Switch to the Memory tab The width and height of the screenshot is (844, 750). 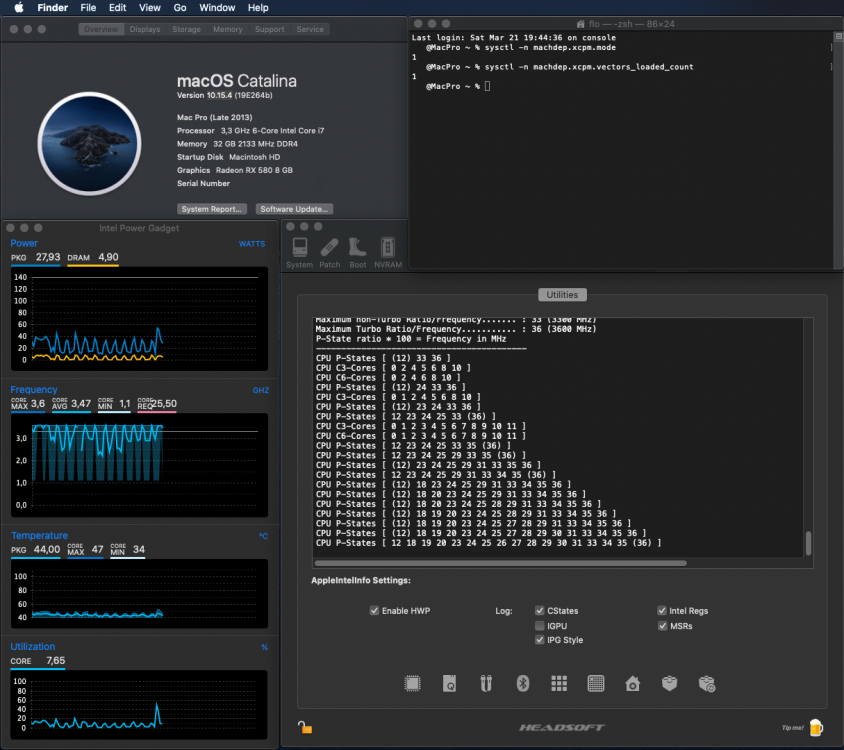pos(228,29)
